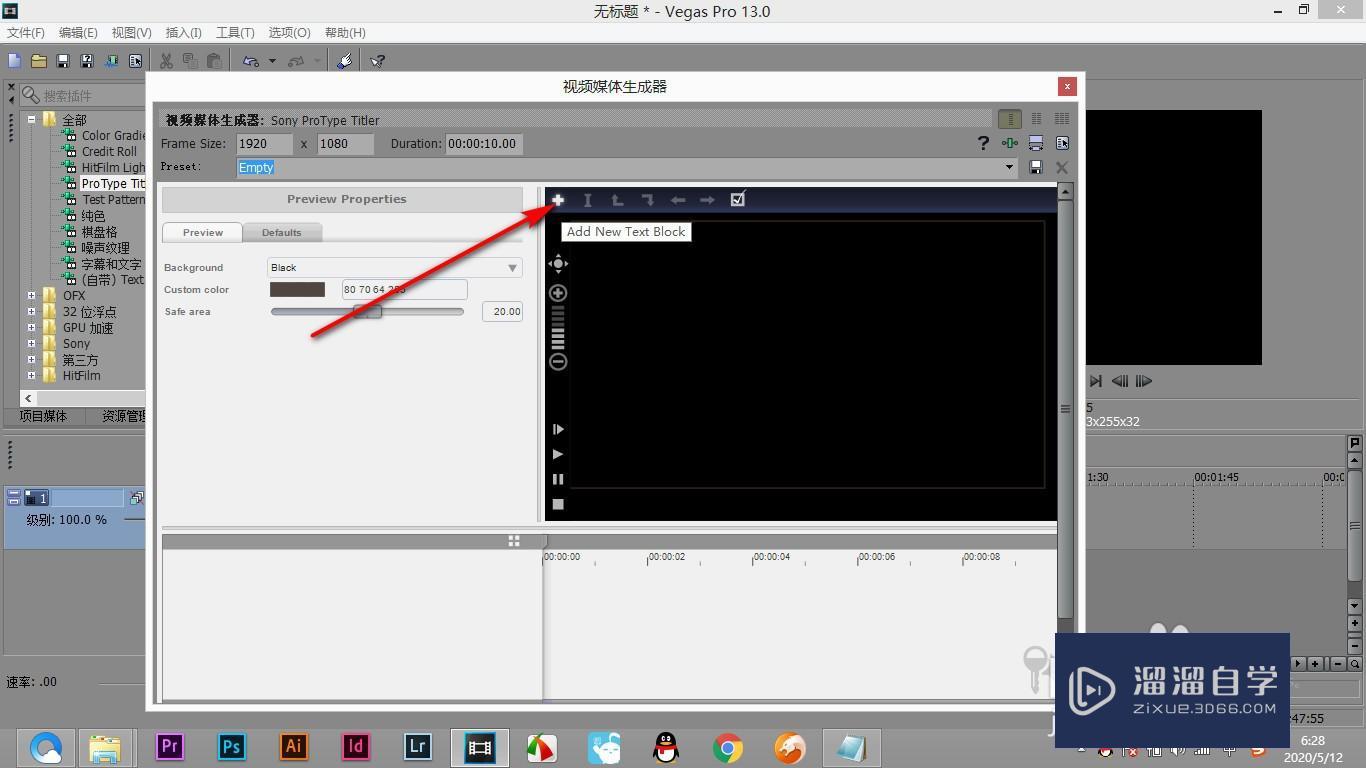Open the Undo history dropdown arrow

(272, 61)
